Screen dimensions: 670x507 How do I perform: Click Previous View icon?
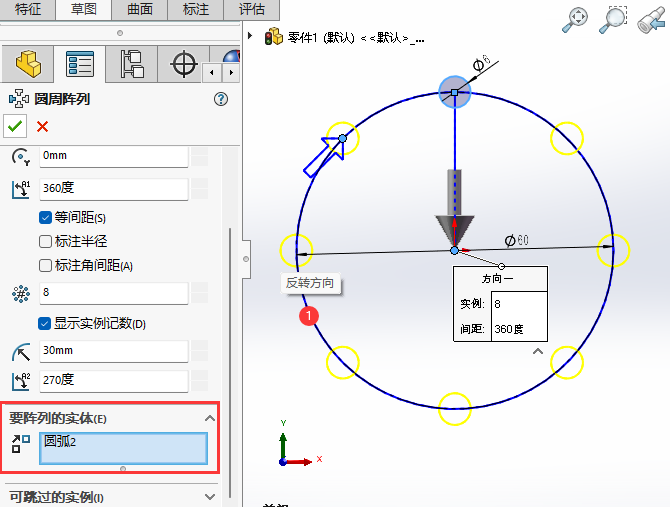point(651,20)
